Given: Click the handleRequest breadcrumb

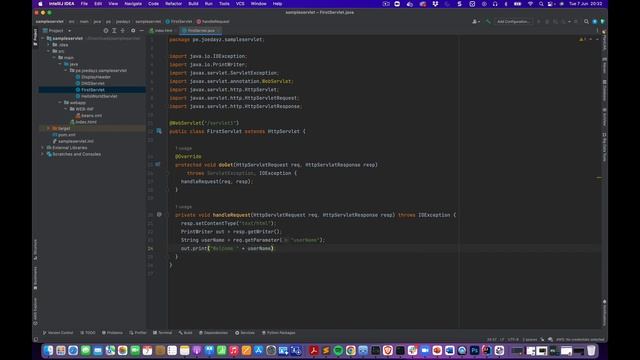Looking at the screenshot, I should [x=213, y=21].
